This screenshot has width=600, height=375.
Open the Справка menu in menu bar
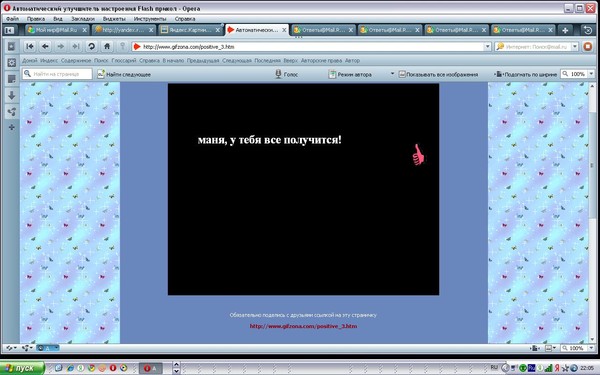click(185, 18)
